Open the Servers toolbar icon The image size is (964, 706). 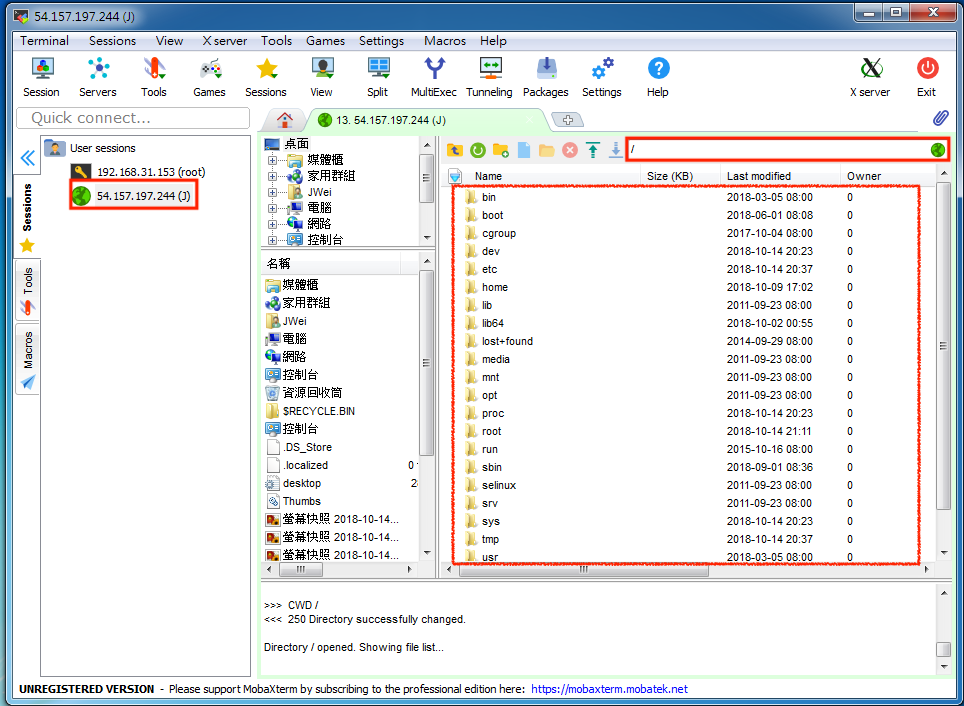tap(98, 77)
